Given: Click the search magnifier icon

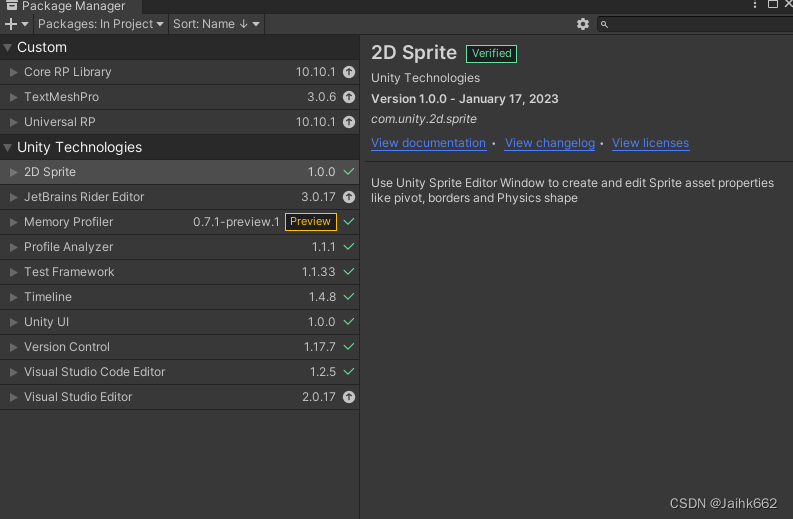Looking at the screenshot, I should [x=604, y=24].
